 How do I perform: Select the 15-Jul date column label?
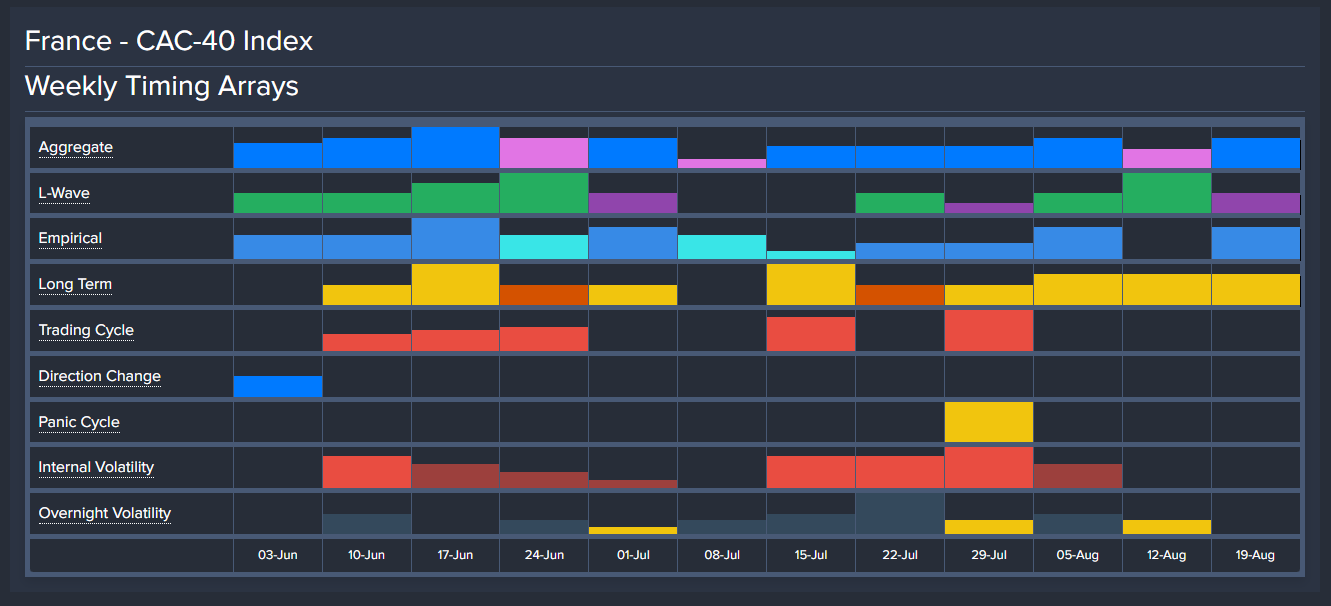click(811, 555)
